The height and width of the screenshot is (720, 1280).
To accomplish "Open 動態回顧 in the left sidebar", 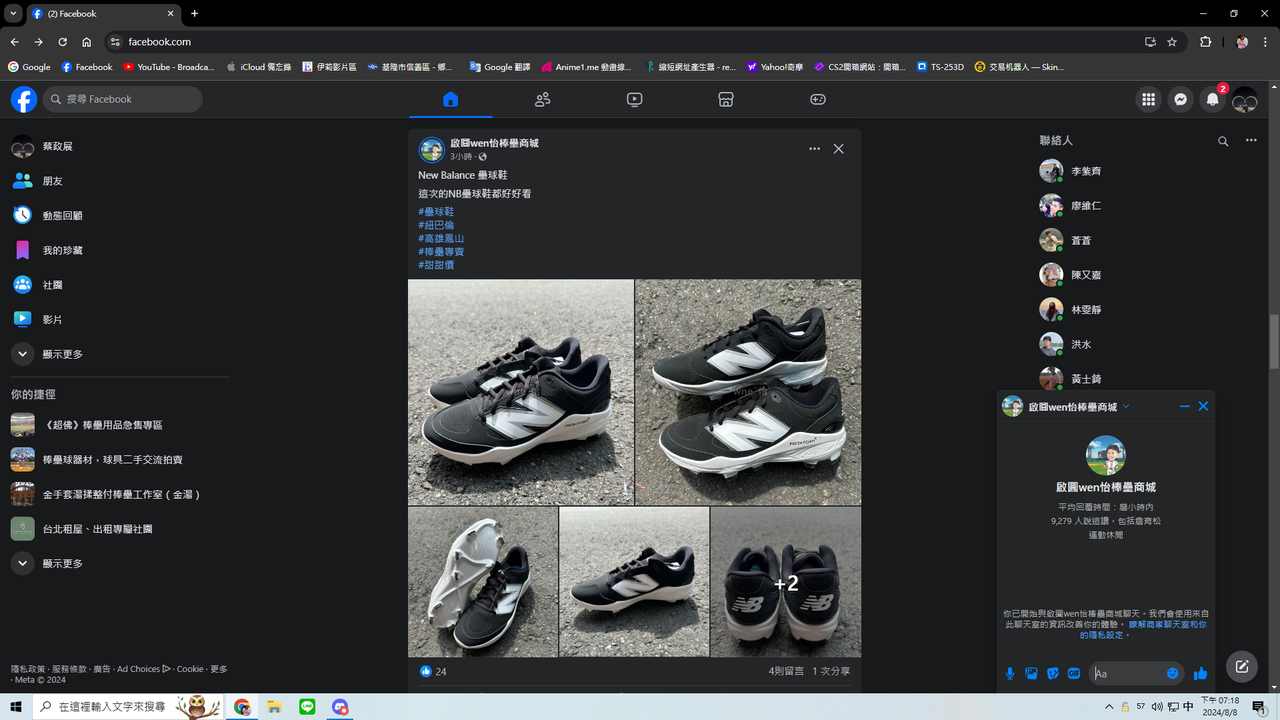I will [119, 215].
